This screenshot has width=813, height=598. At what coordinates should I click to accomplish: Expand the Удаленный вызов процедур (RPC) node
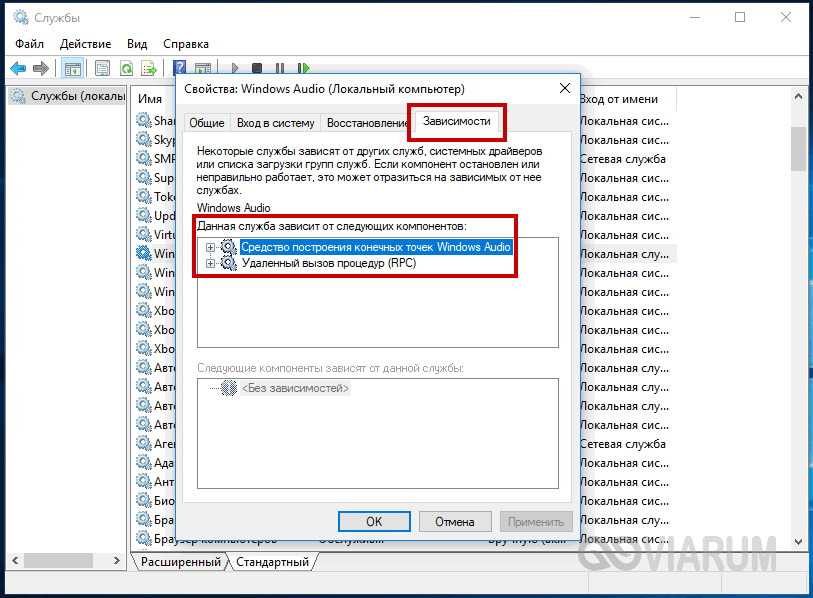coord(210,263)
